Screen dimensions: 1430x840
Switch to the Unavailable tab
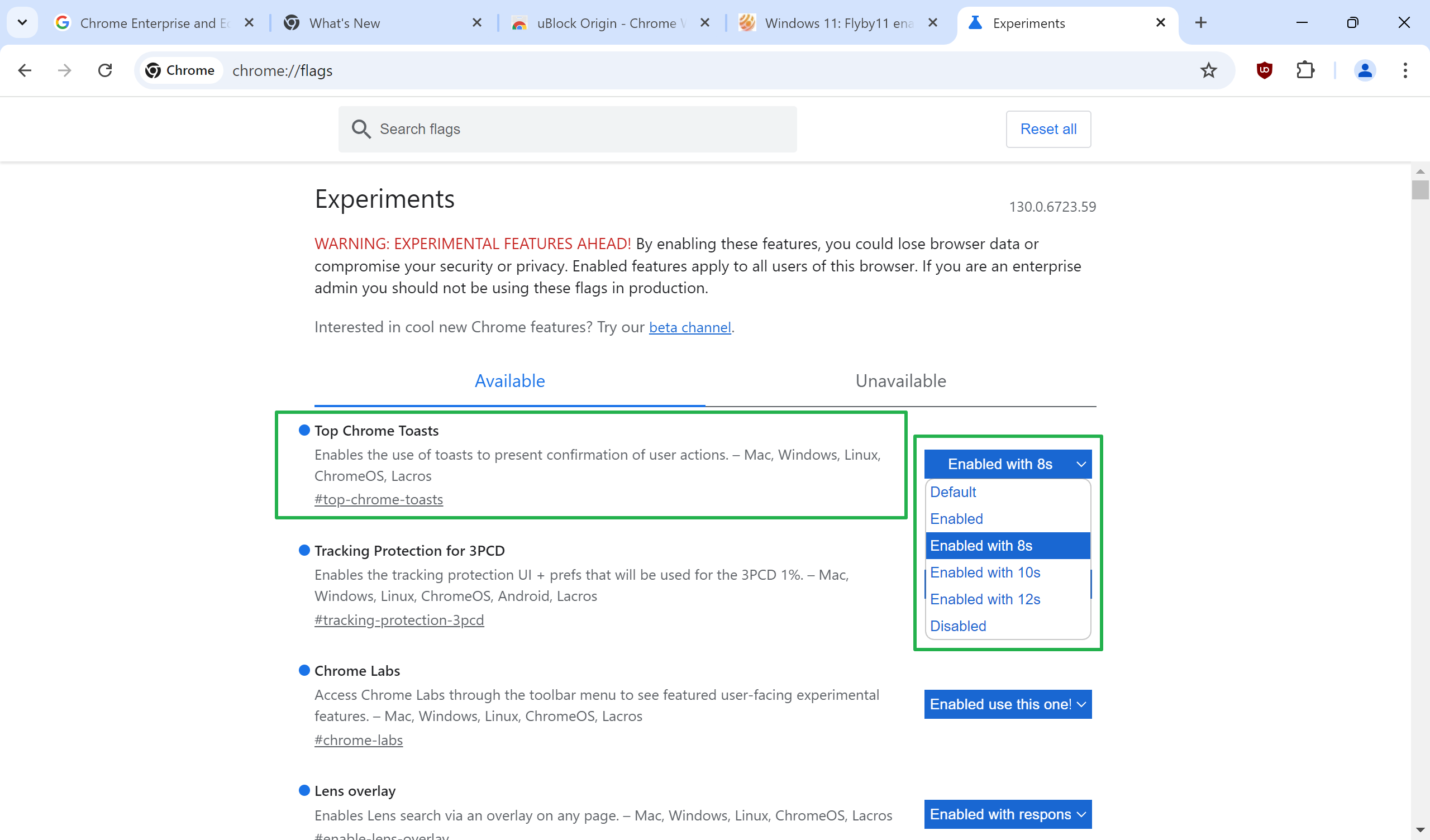pos(900,381)
